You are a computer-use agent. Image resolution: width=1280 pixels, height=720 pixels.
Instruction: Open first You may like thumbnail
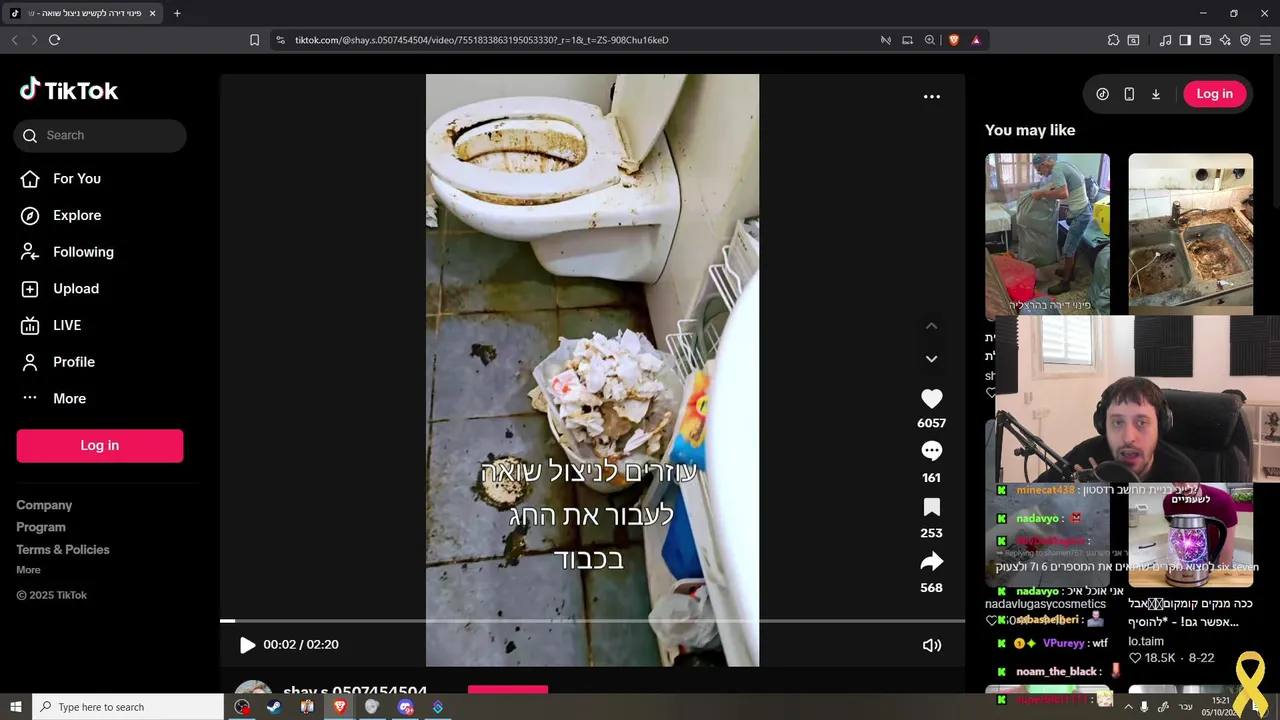coord(1047,234)
